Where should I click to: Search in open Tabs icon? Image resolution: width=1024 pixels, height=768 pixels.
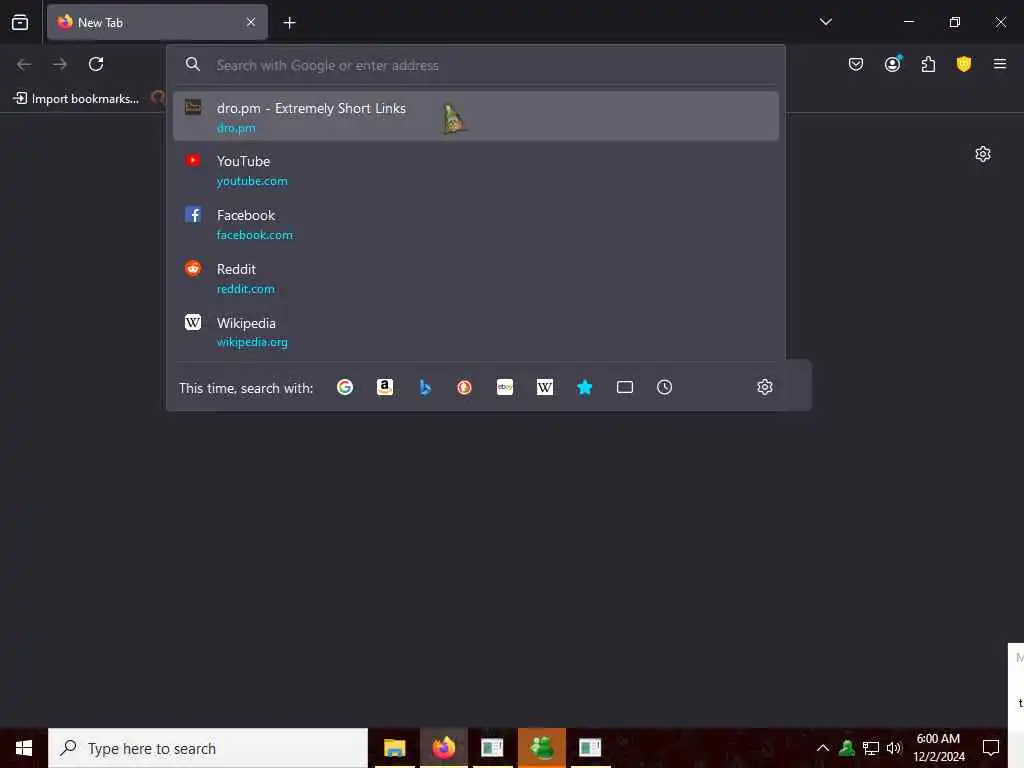625,387
